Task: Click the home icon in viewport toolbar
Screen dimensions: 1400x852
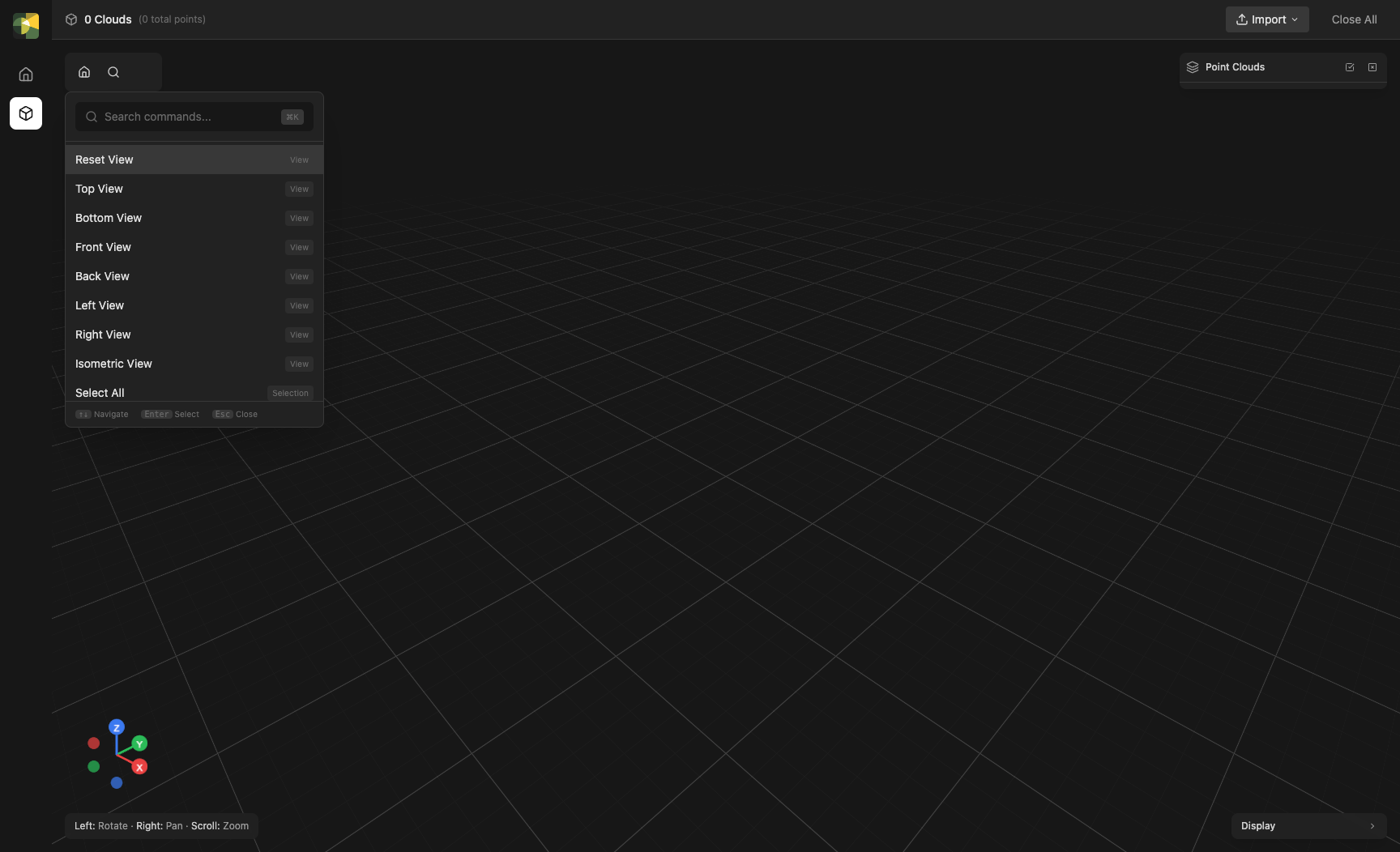Action: (x=84, y=72)
